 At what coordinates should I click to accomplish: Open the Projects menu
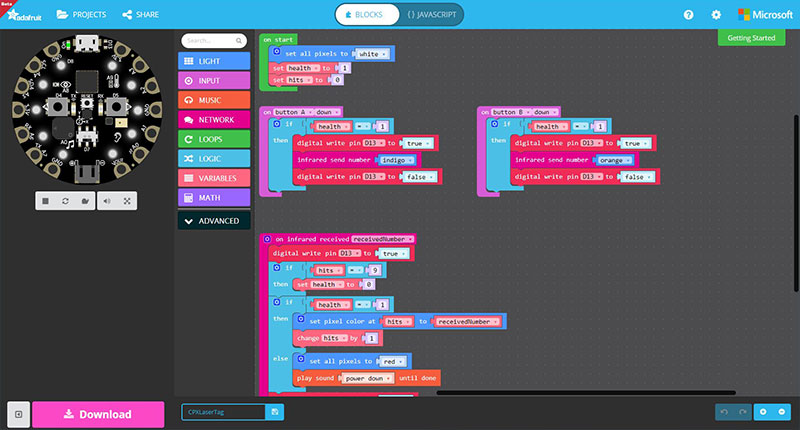click(x=82, y=15)
